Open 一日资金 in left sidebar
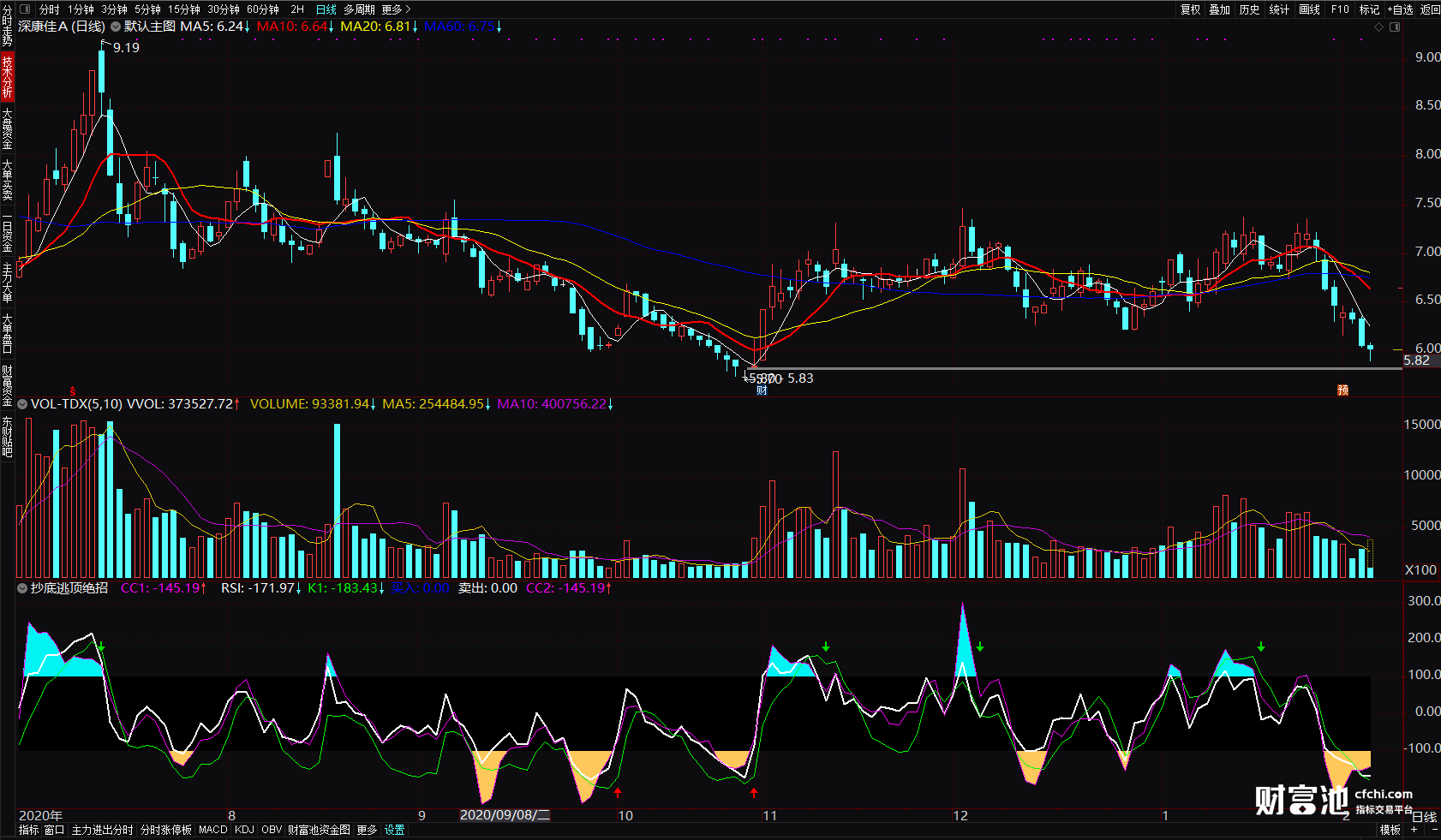This screenshot has height=840, width=1441. point(7,230)
